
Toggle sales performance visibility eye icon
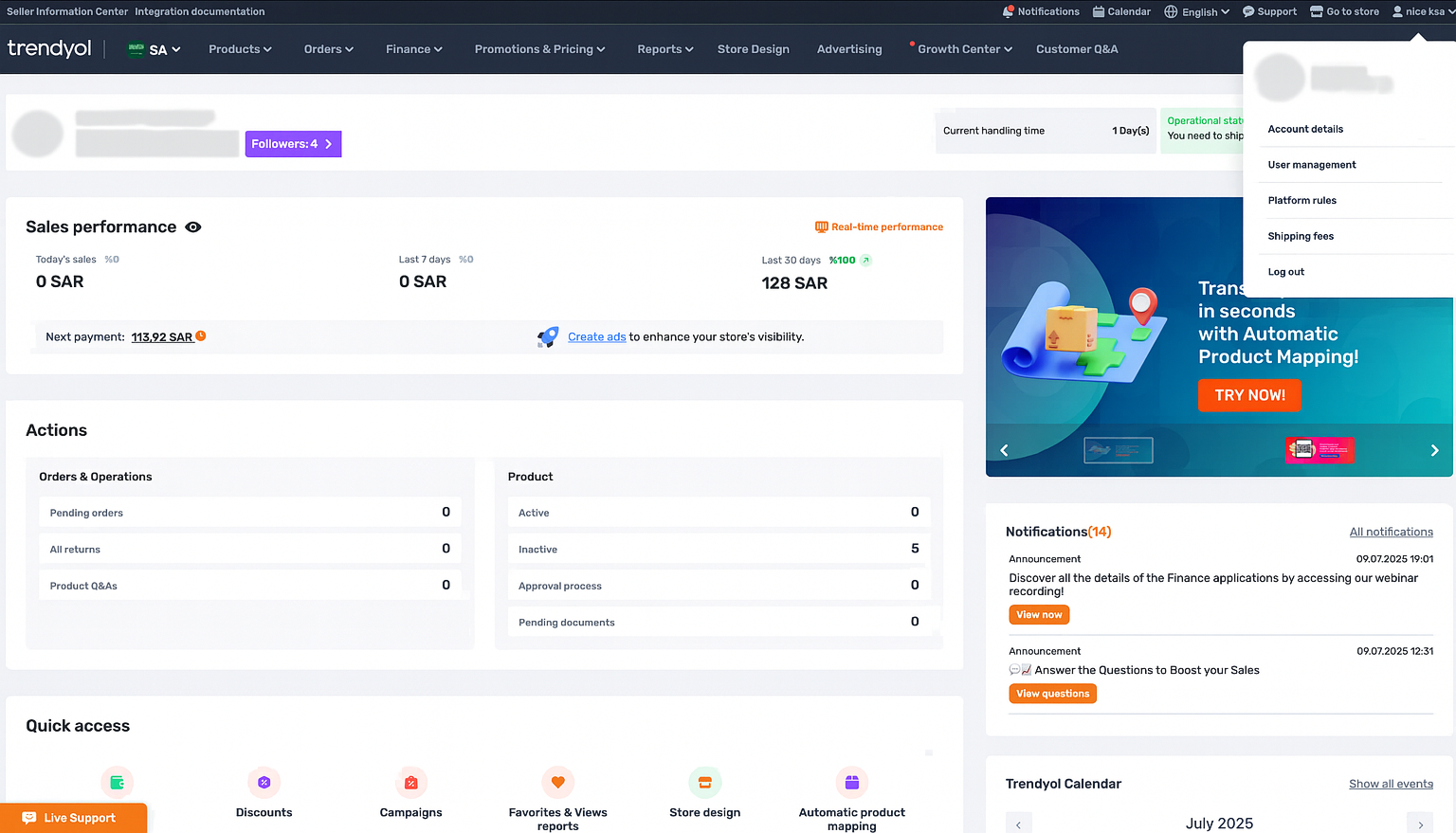click(193, 227)
